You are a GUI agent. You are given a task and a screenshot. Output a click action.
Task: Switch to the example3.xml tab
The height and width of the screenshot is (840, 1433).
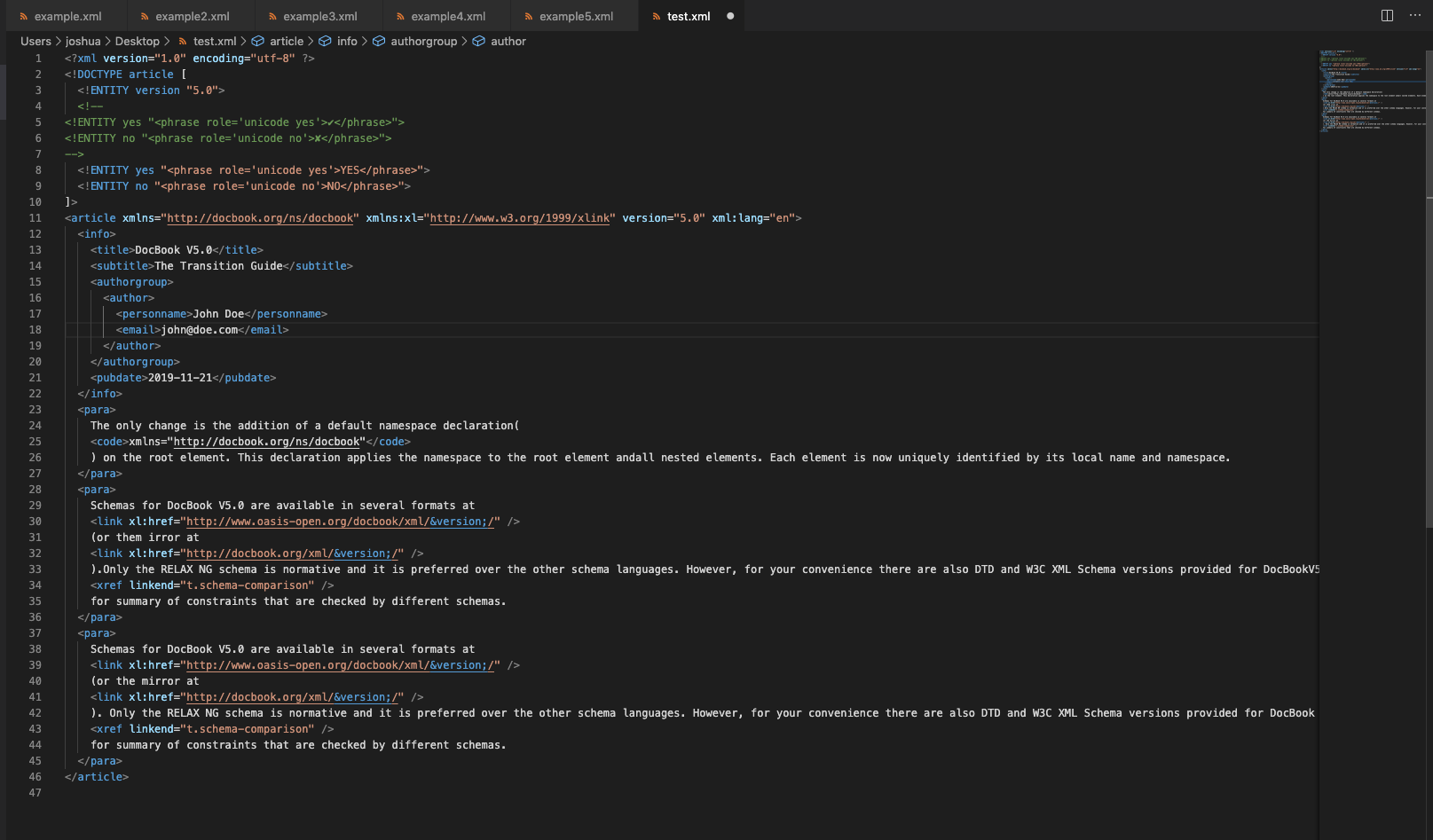(x=319, y=15)
